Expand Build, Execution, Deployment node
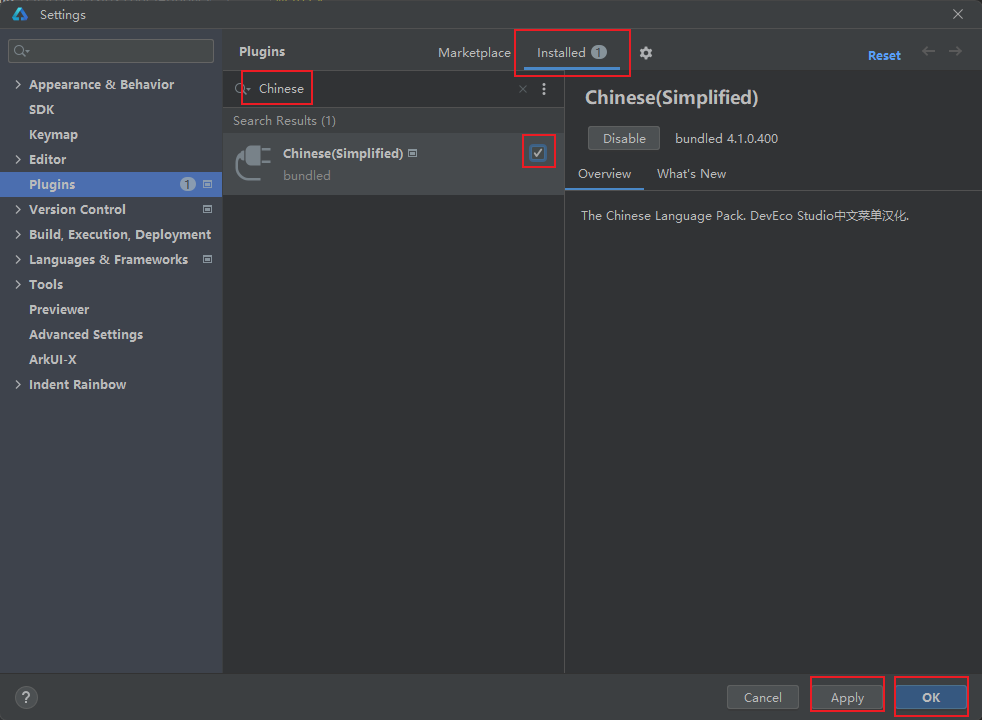The image size is (982, 720). 18,234
